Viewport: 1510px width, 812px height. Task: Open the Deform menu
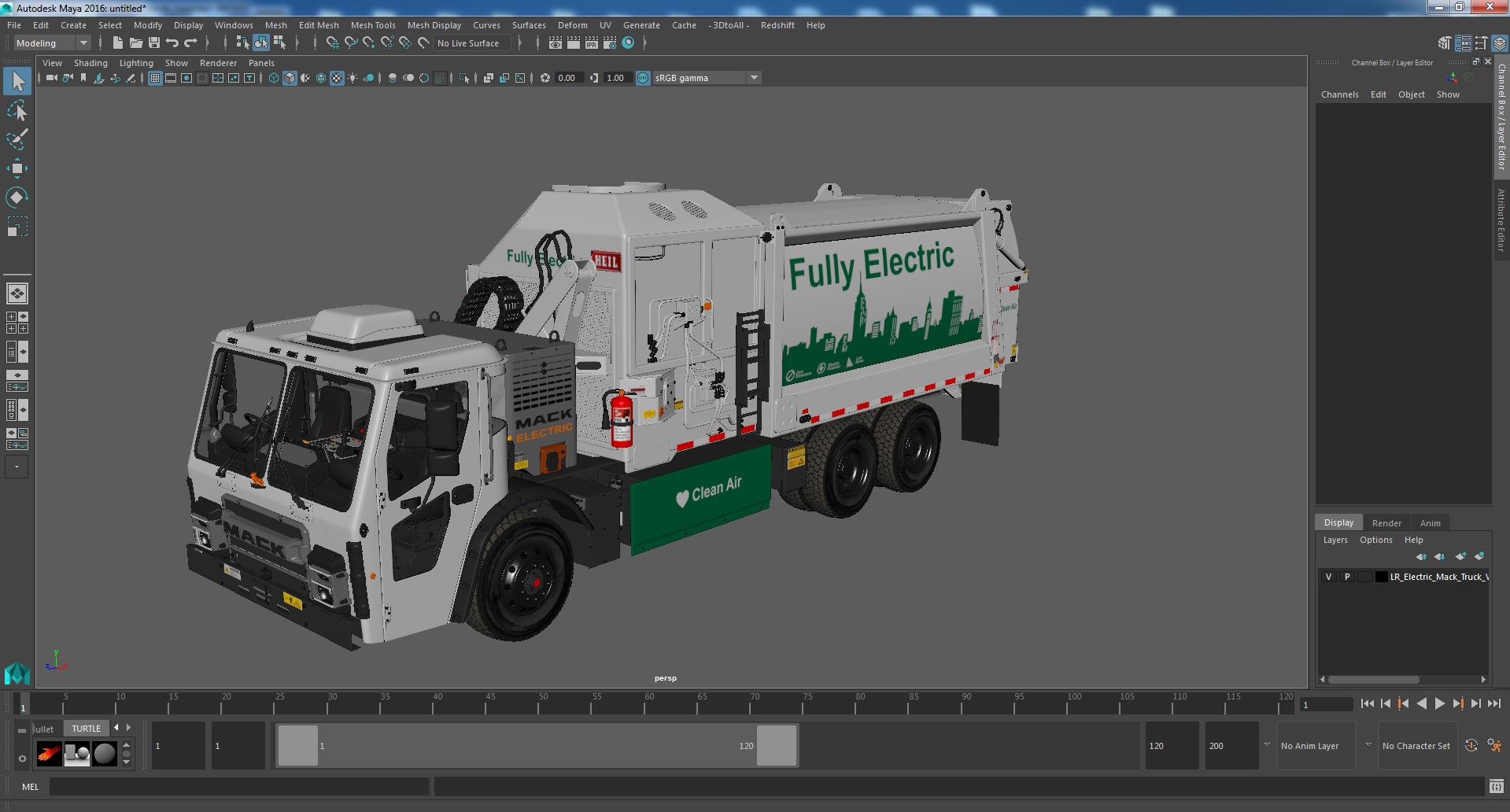click(572, 25)
